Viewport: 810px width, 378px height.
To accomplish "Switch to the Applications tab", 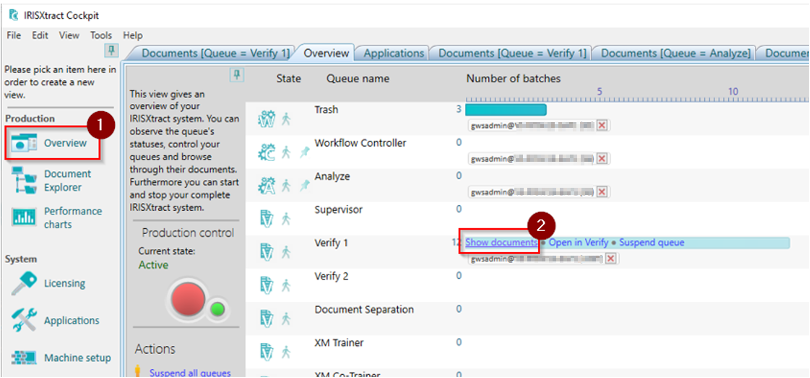I will coord(394,53).
